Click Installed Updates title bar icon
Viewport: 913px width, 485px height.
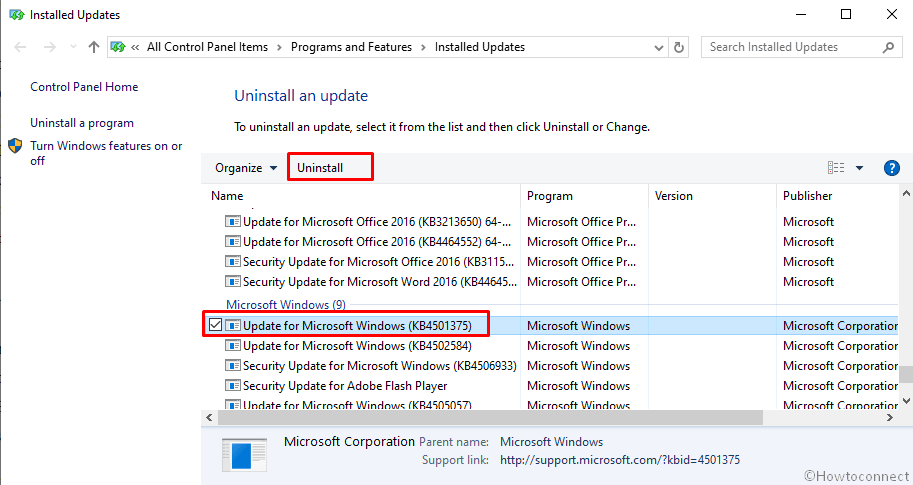(x=16, y=15)
